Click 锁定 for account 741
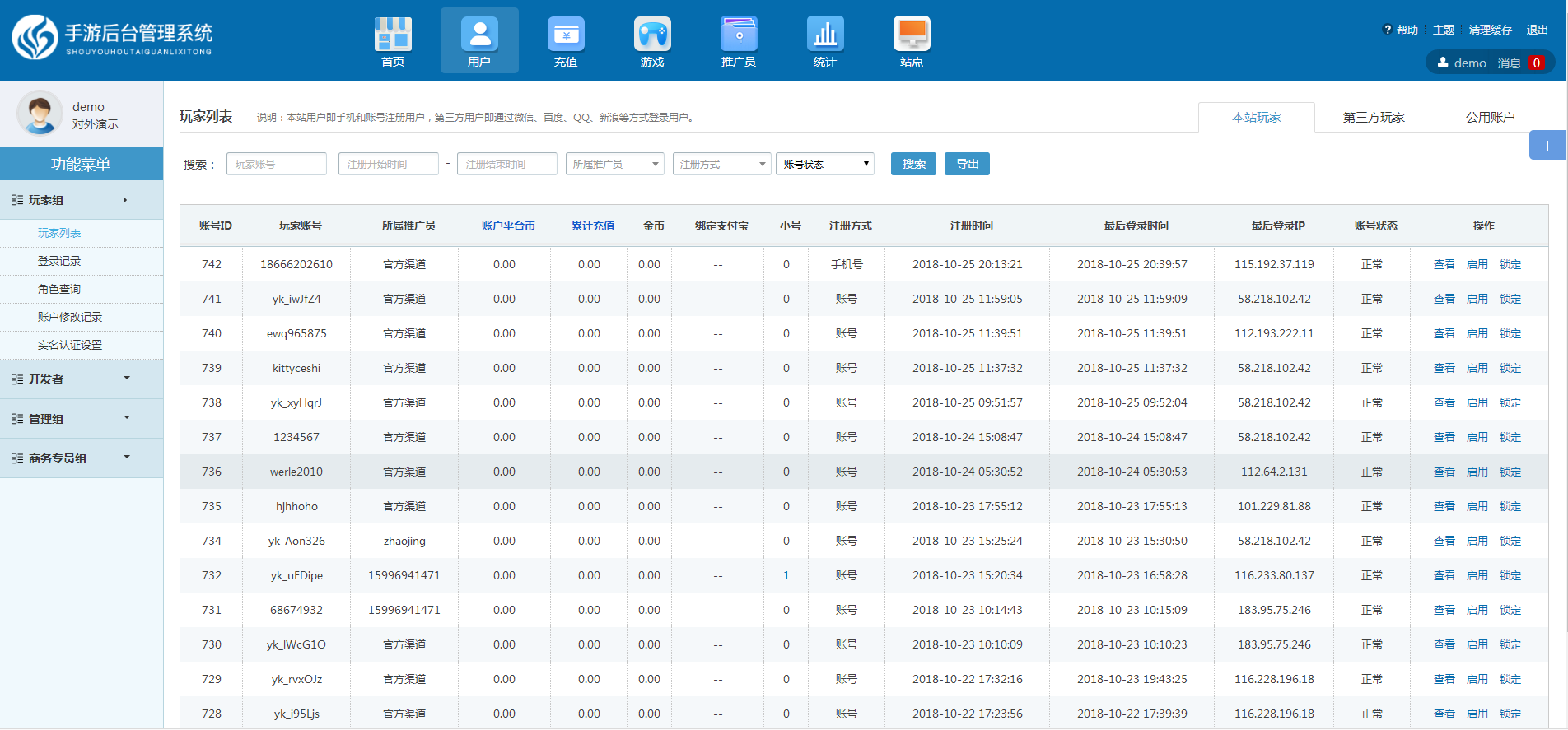Viewport: 1568px width, 730px height. click(1510, 299)
